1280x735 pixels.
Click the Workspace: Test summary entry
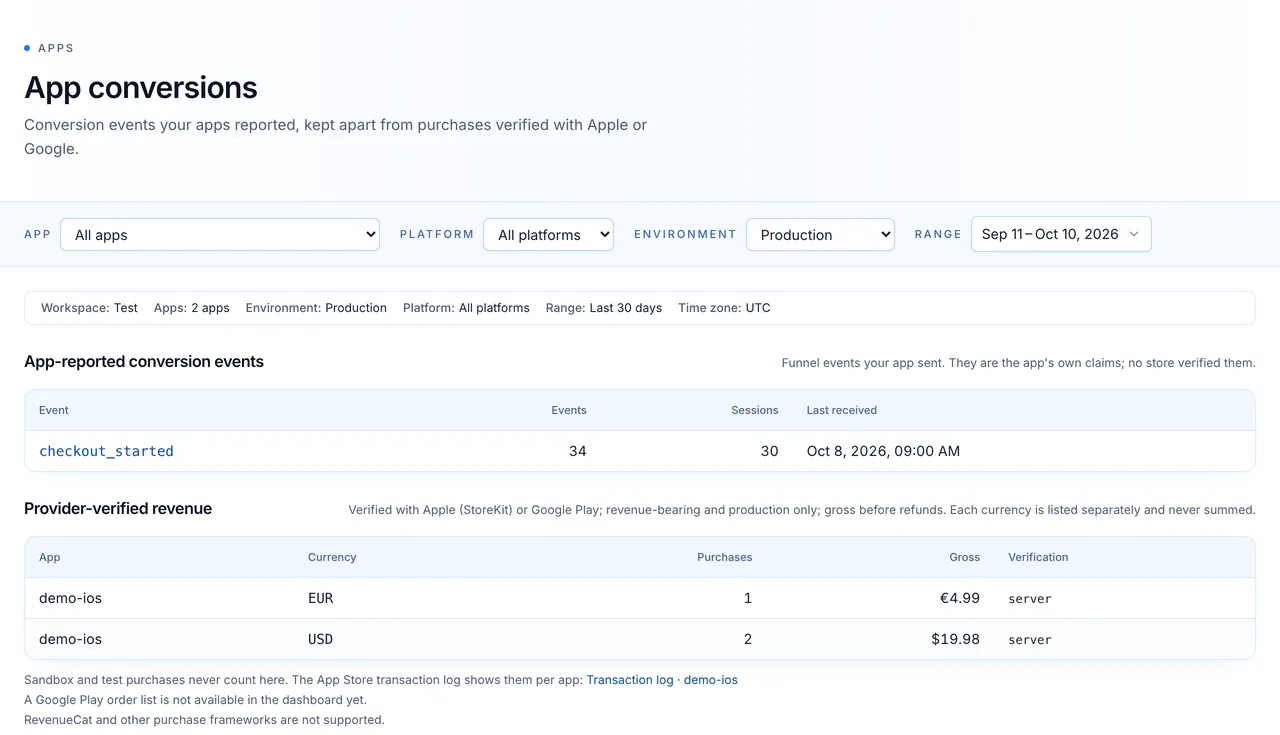click(x=89, y=308)
